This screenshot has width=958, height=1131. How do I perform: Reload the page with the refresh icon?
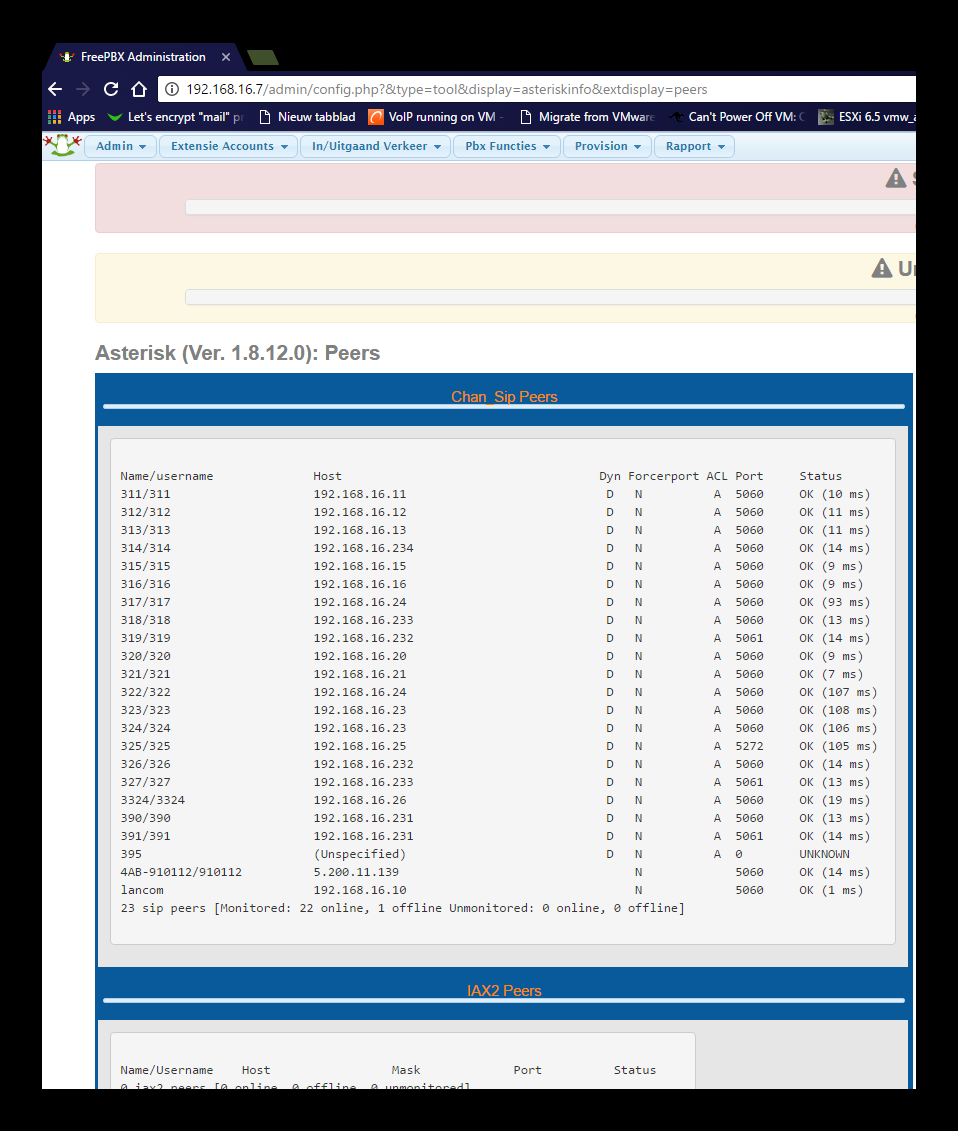point(111,89)
